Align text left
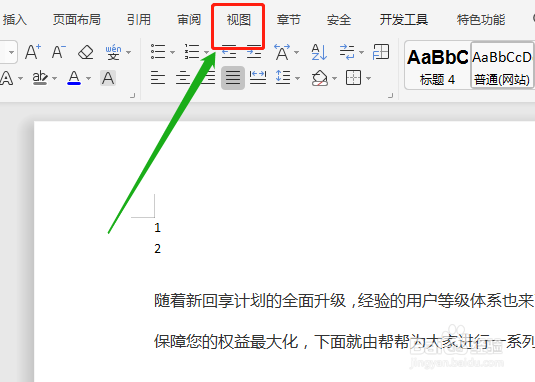 point(158,78)
